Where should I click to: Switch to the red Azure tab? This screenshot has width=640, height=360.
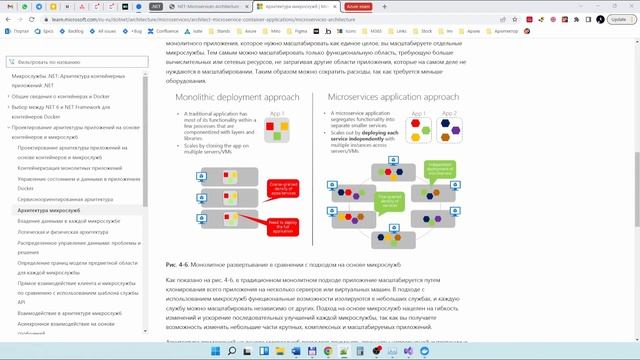(x=358, y=7)
